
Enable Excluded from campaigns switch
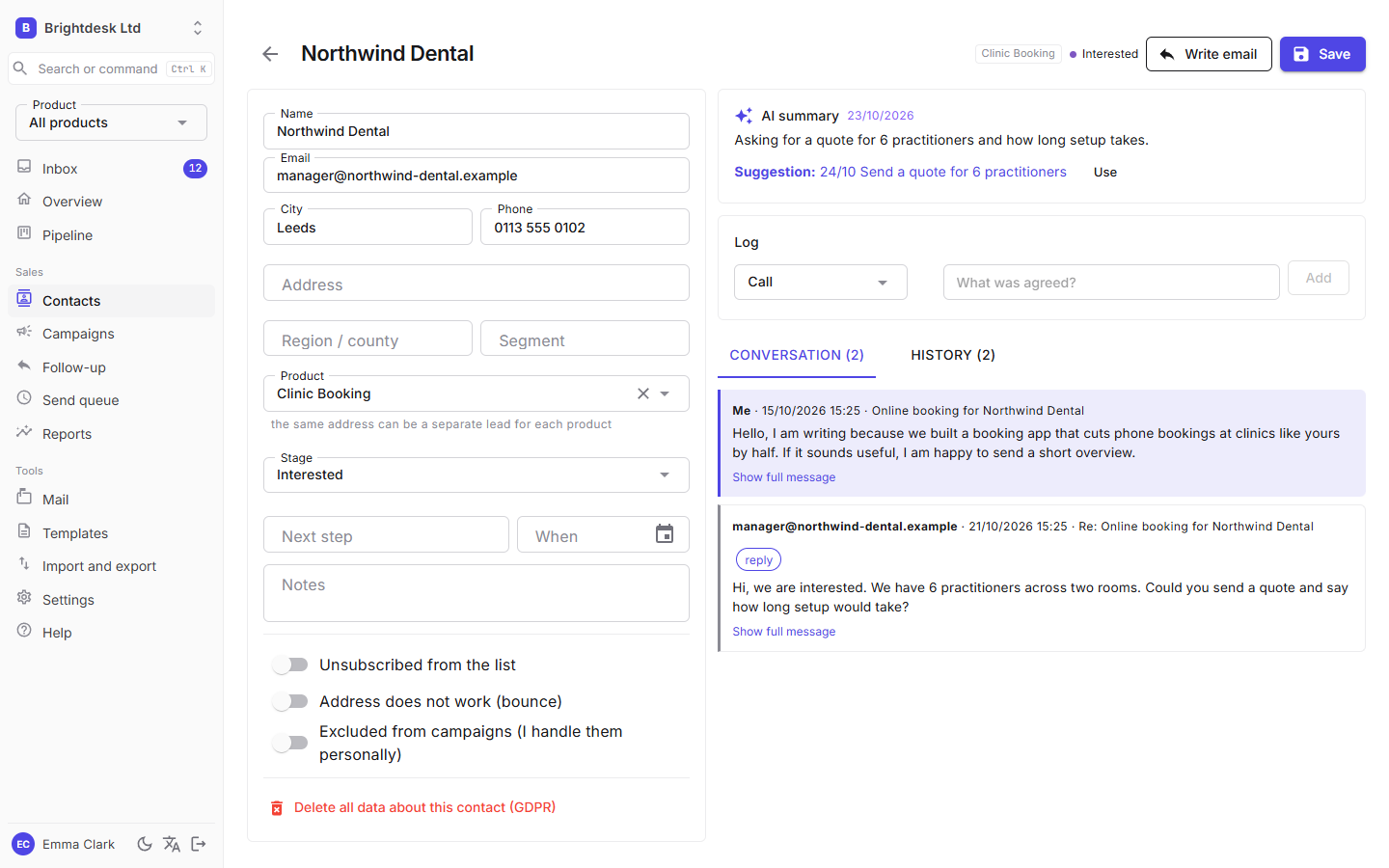[290, 743]
